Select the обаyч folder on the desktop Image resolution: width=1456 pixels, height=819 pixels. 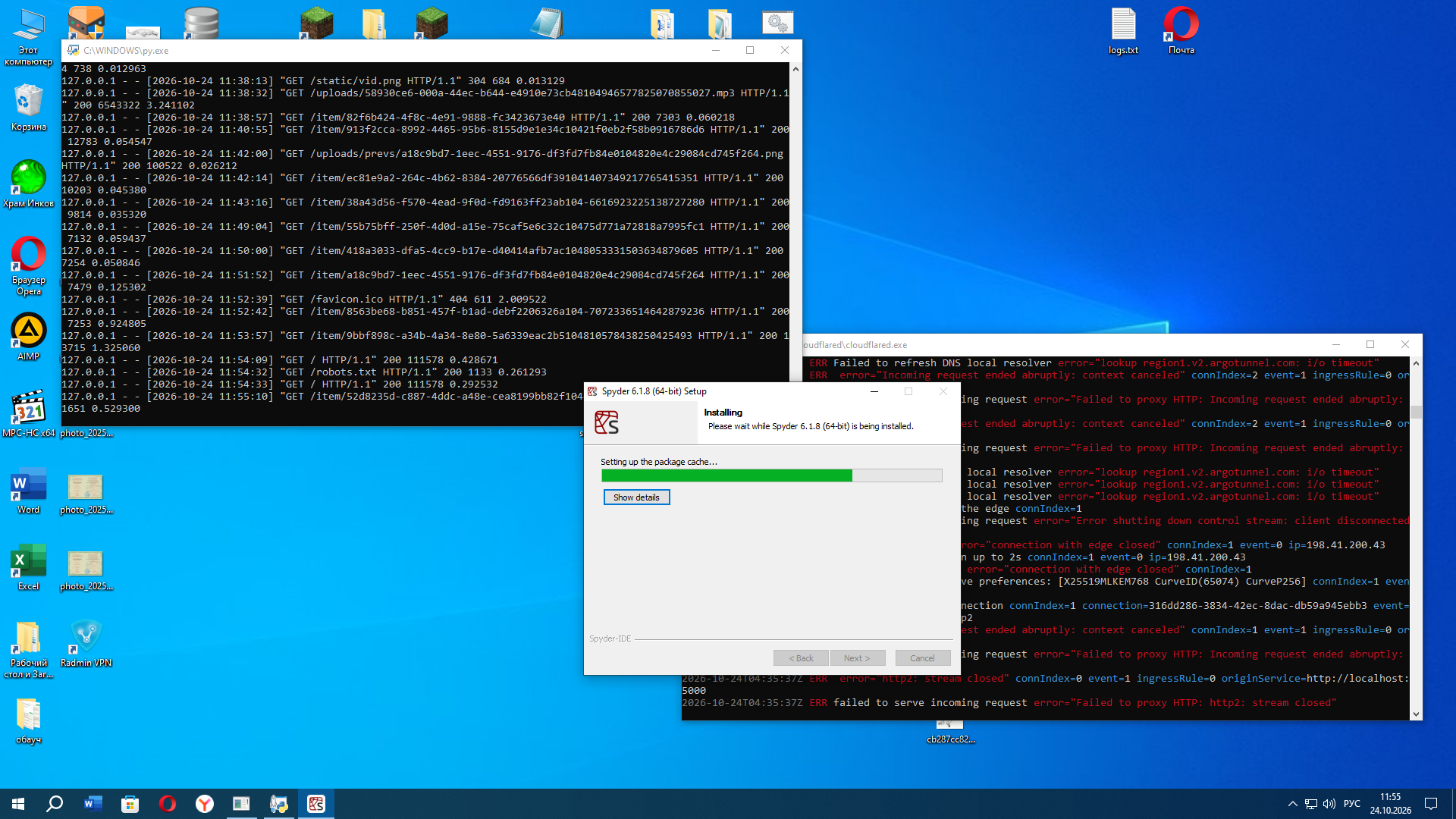click(x=29, y=720)
